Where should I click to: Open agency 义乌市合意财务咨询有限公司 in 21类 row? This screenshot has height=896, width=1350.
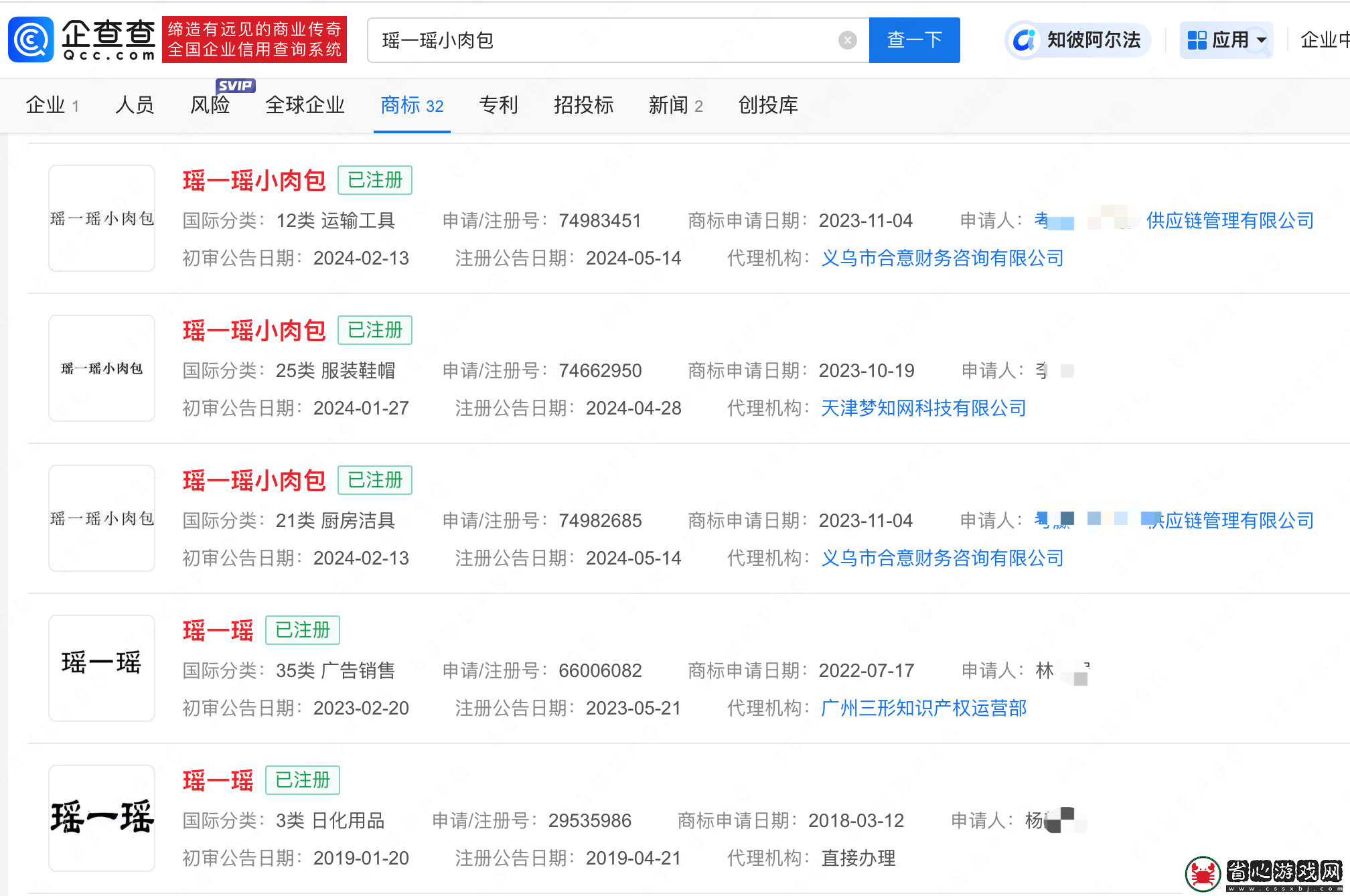(x=942, y=558)
